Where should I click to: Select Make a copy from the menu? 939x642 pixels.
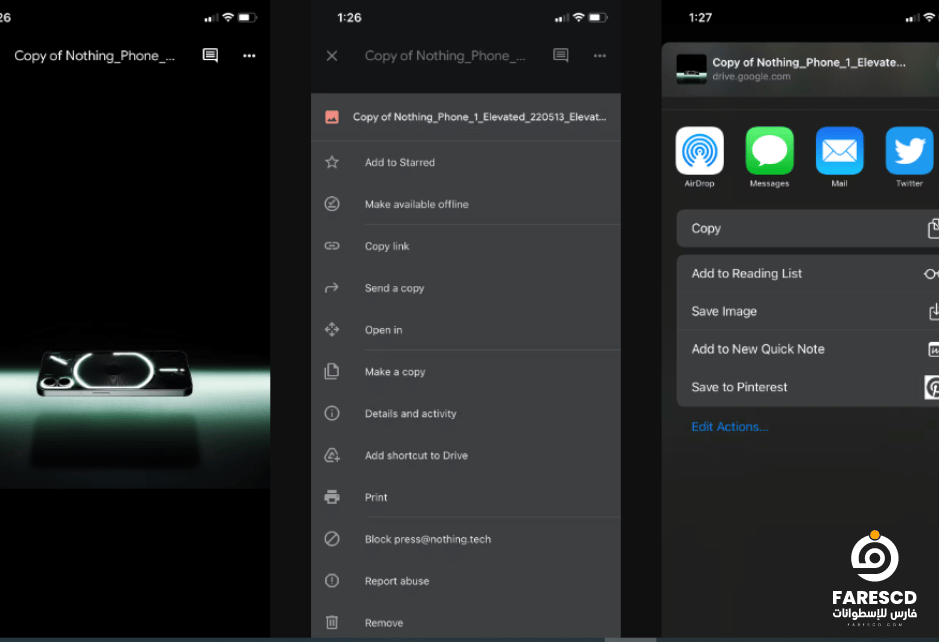pos(466,372)
